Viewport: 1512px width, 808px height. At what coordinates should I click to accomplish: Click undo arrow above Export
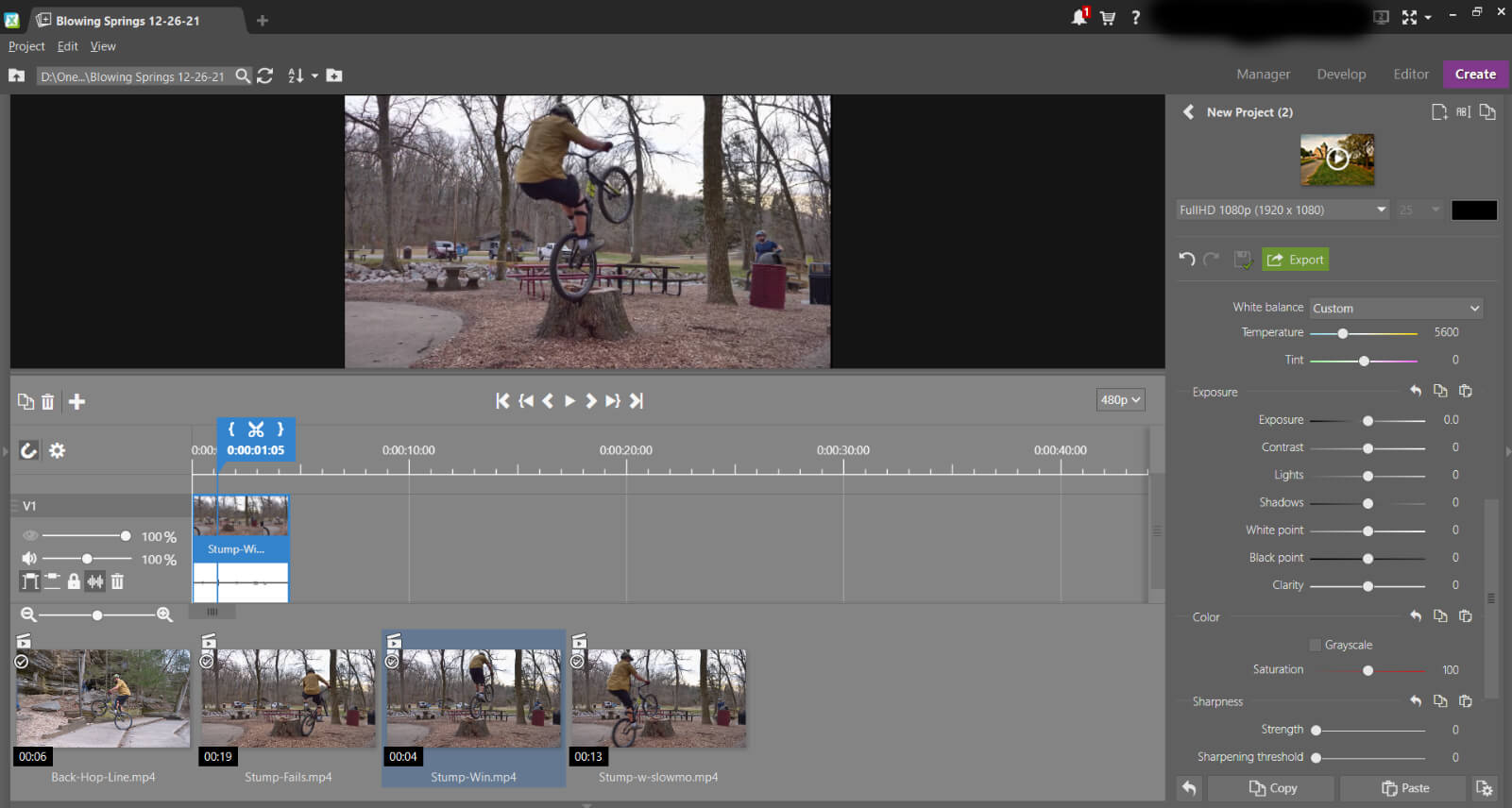(x=1187, y=260)
